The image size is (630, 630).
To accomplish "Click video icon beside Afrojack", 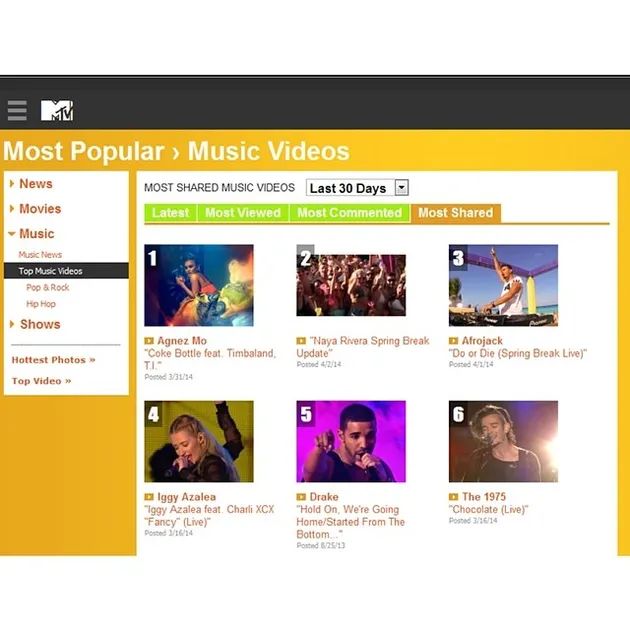I will pos(453,341).
